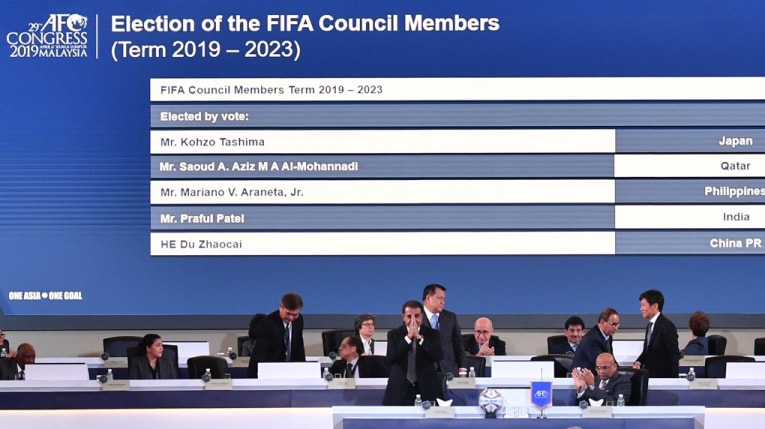Screen dimensions: 765x429
Task: Click the football on the front table
Action: point(490,401)
